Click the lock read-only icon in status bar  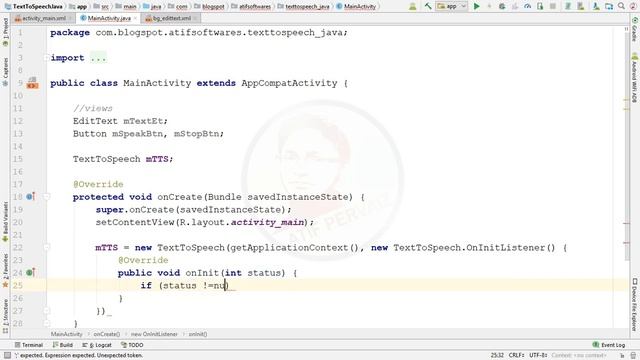(622, 356)
